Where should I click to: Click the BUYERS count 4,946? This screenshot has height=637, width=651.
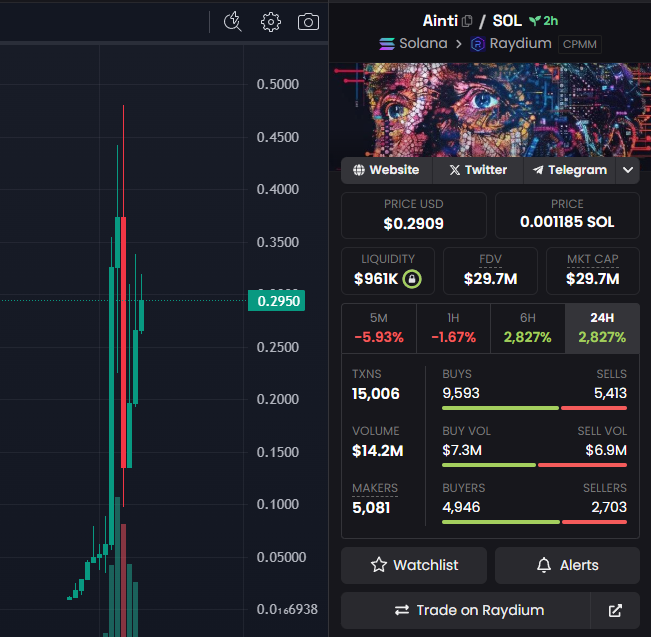(x=461, y=507)
